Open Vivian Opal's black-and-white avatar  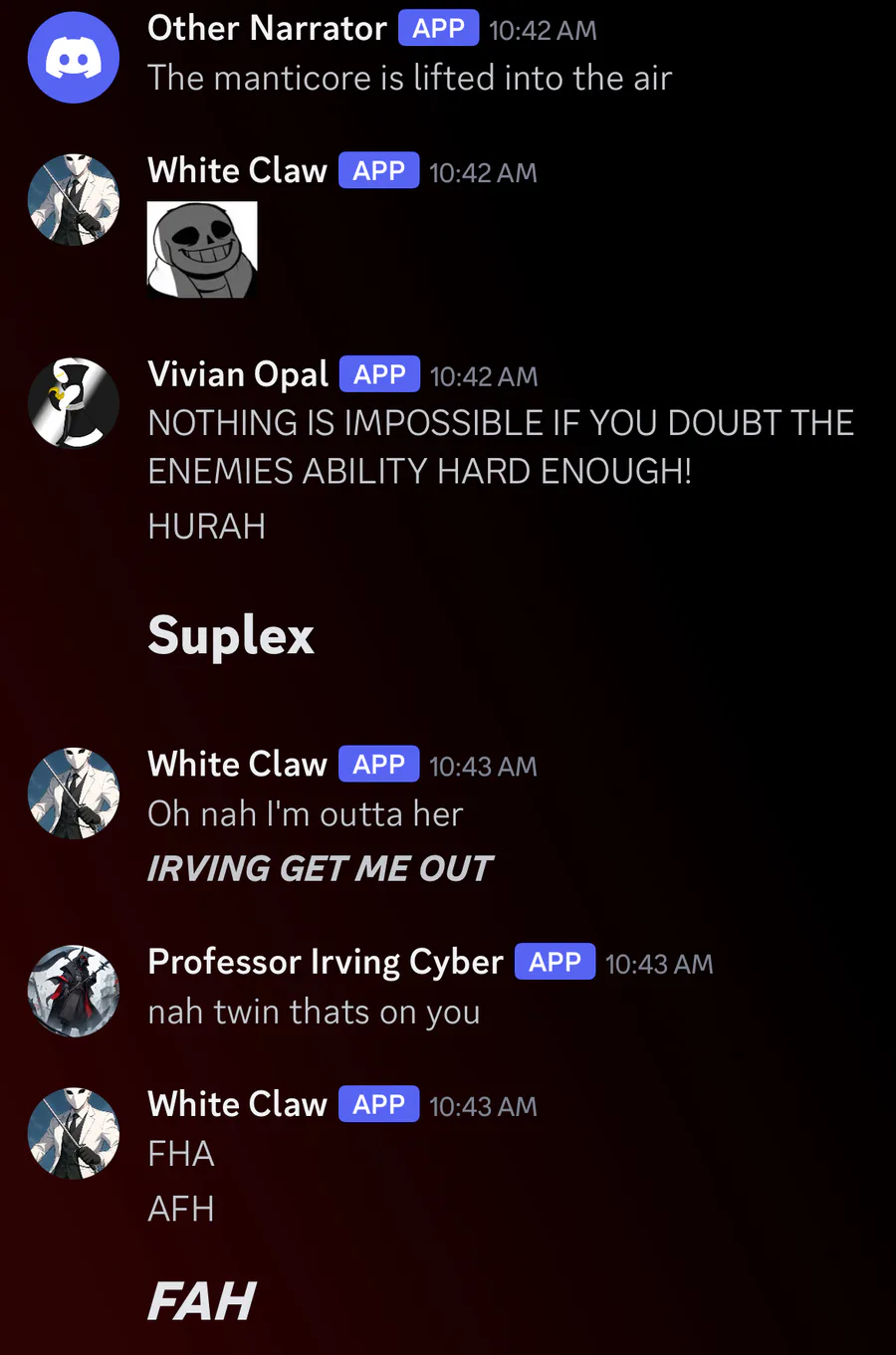[x=74, y=403]
